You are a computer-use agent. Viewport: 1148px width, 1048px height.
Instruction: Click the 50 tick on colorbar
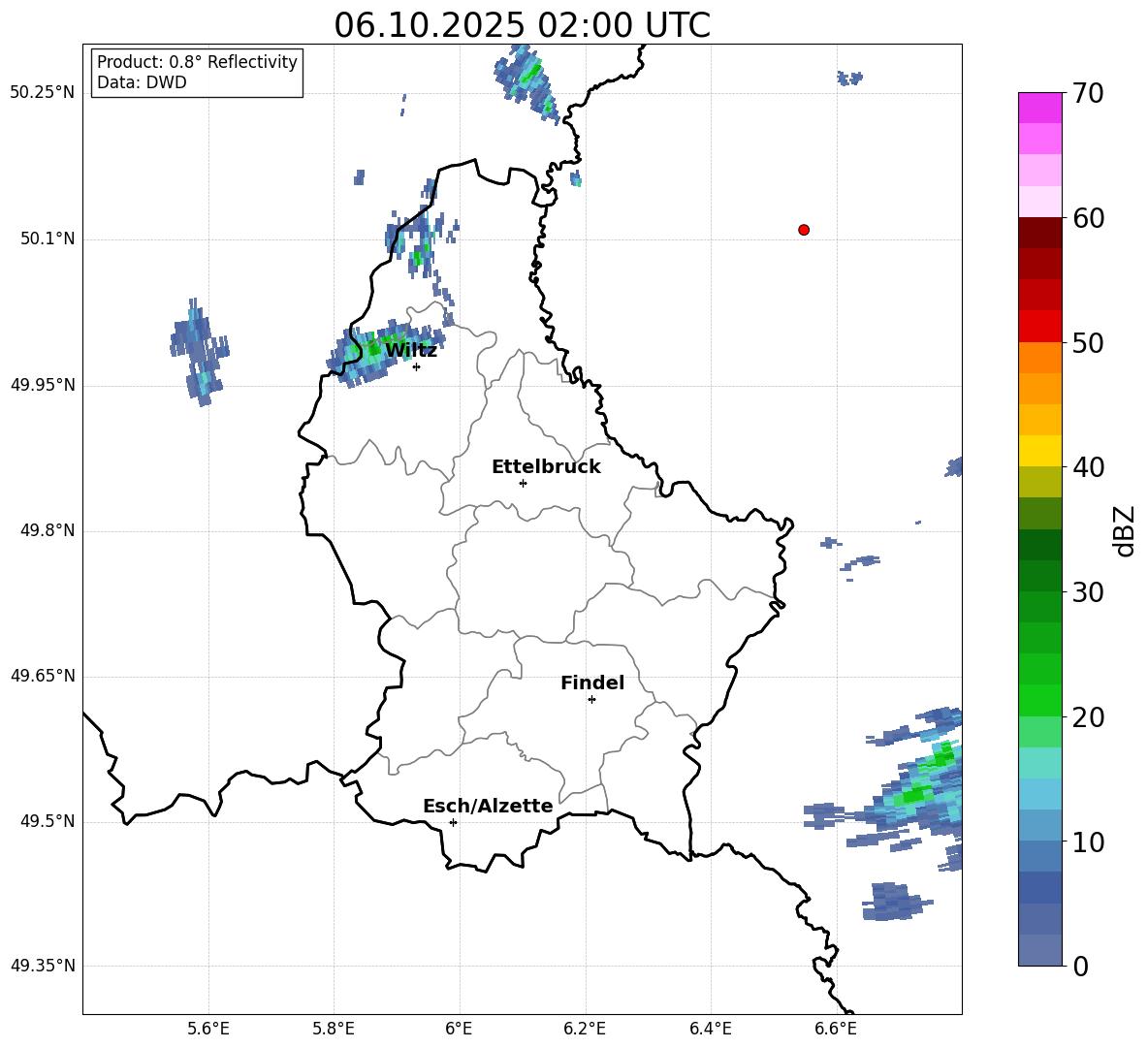click(1088, 343)
